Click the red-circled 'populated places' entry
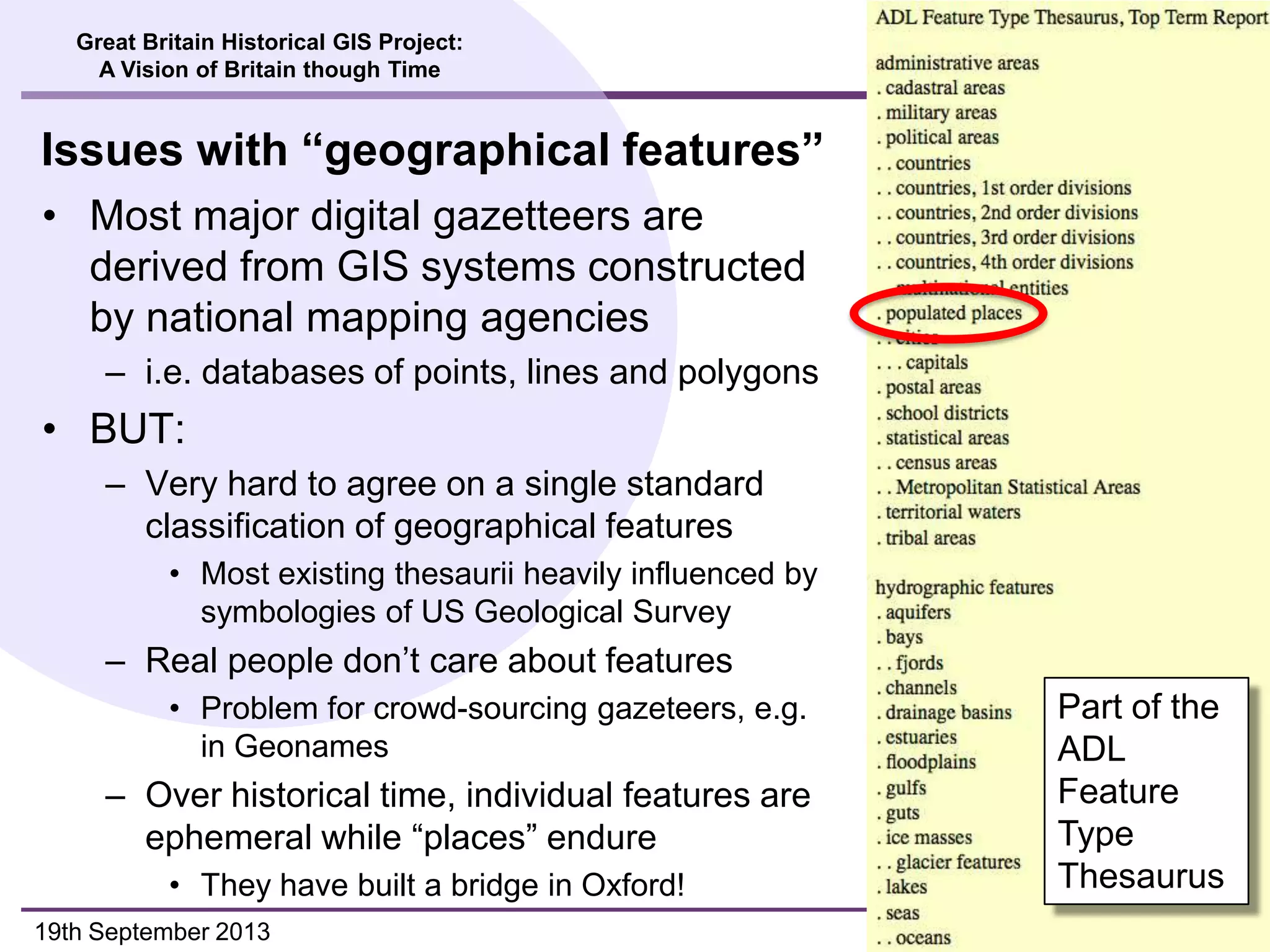 (952, 314)
